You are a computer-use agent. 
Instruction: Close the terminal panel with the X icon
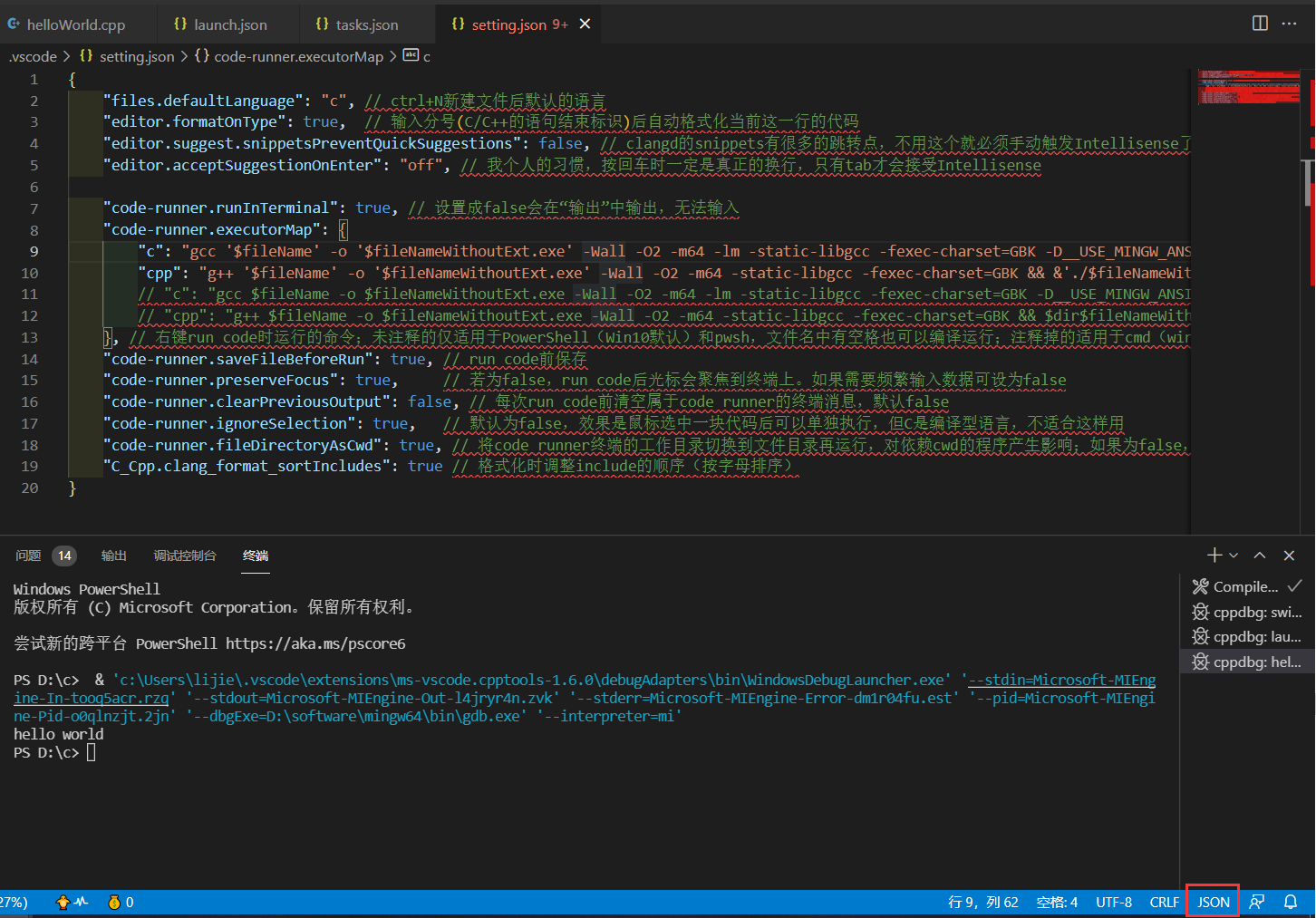point(1289,555)
